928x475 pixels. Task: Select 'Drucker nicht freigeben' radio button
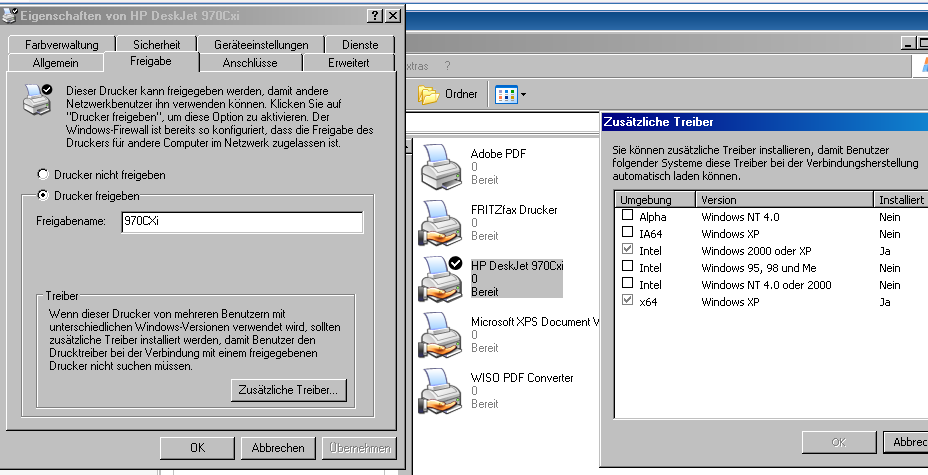pyautogui.click(x=43, y=175)
